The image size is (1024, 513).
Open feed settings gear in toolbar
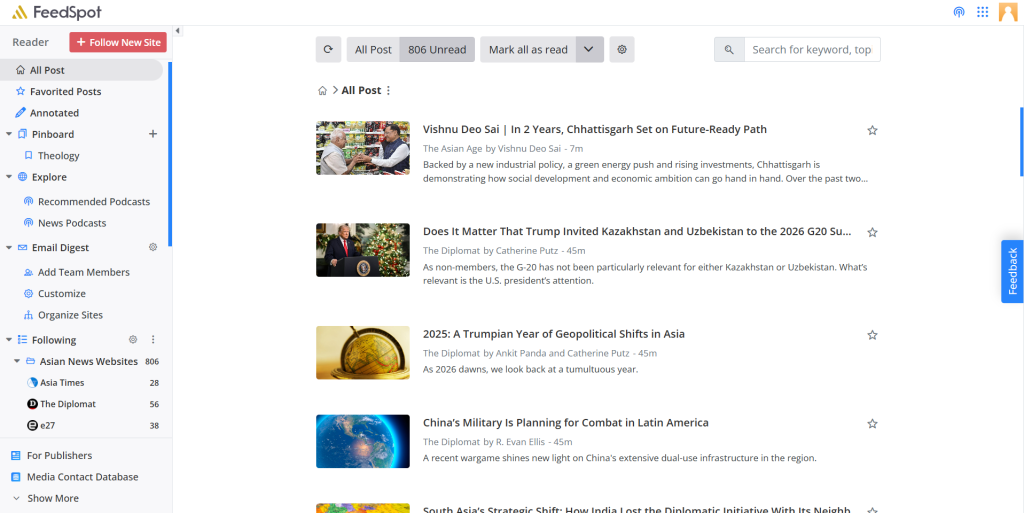pyautogui.click(x=622, y=50)
